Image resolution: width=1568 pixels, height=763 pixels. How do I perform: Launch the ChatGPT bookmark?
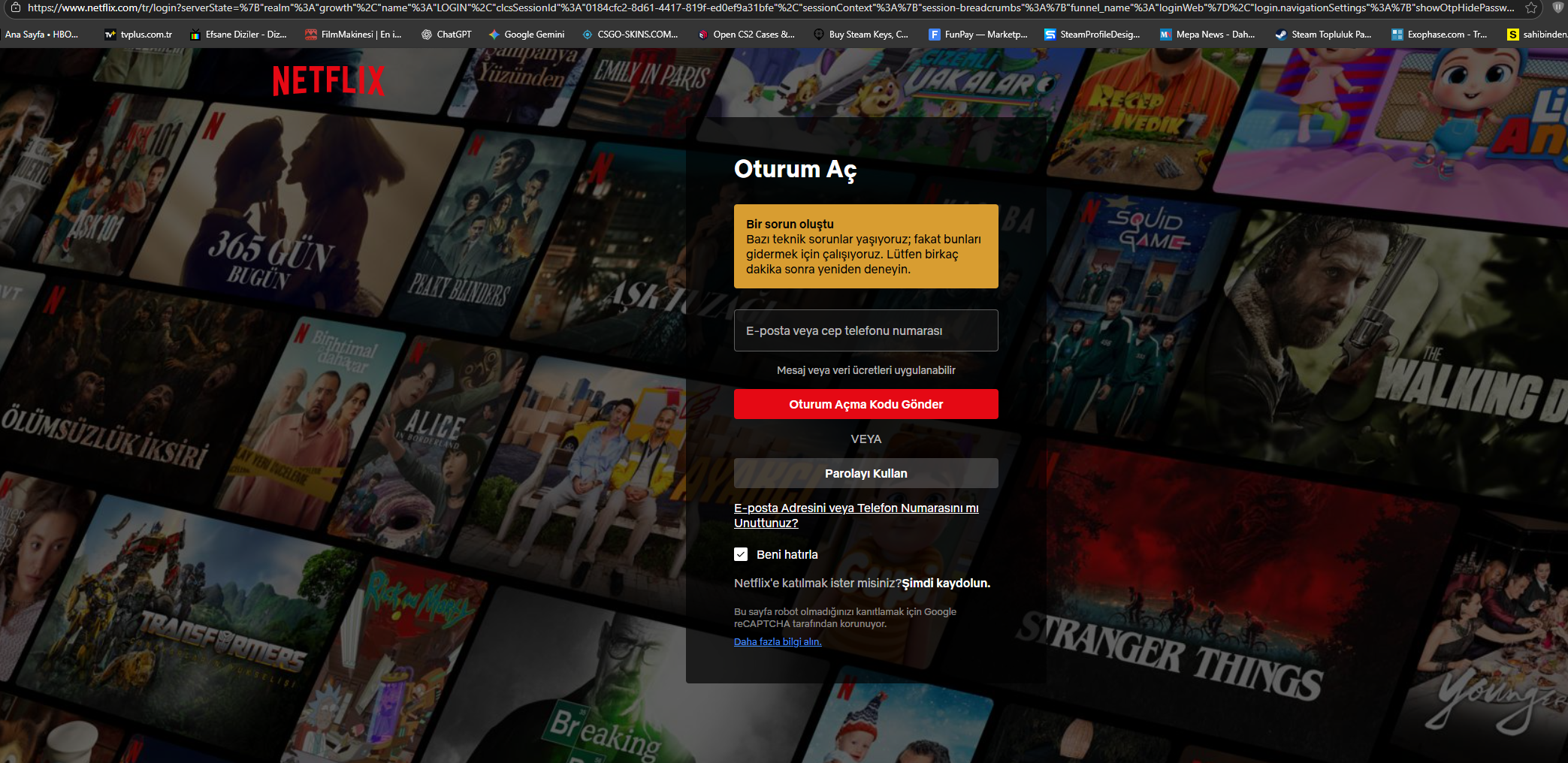tap(446, 35)
